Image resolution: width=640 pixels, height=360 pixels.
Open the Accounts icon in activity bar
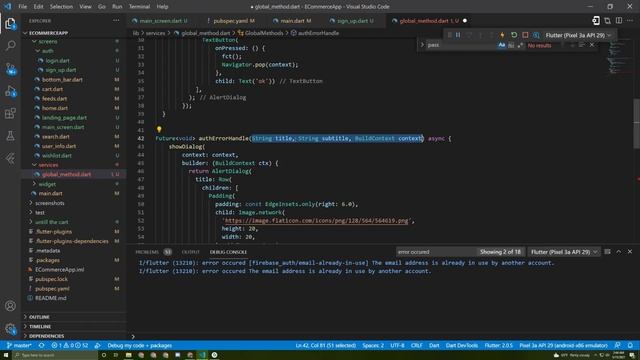[10, 306]
